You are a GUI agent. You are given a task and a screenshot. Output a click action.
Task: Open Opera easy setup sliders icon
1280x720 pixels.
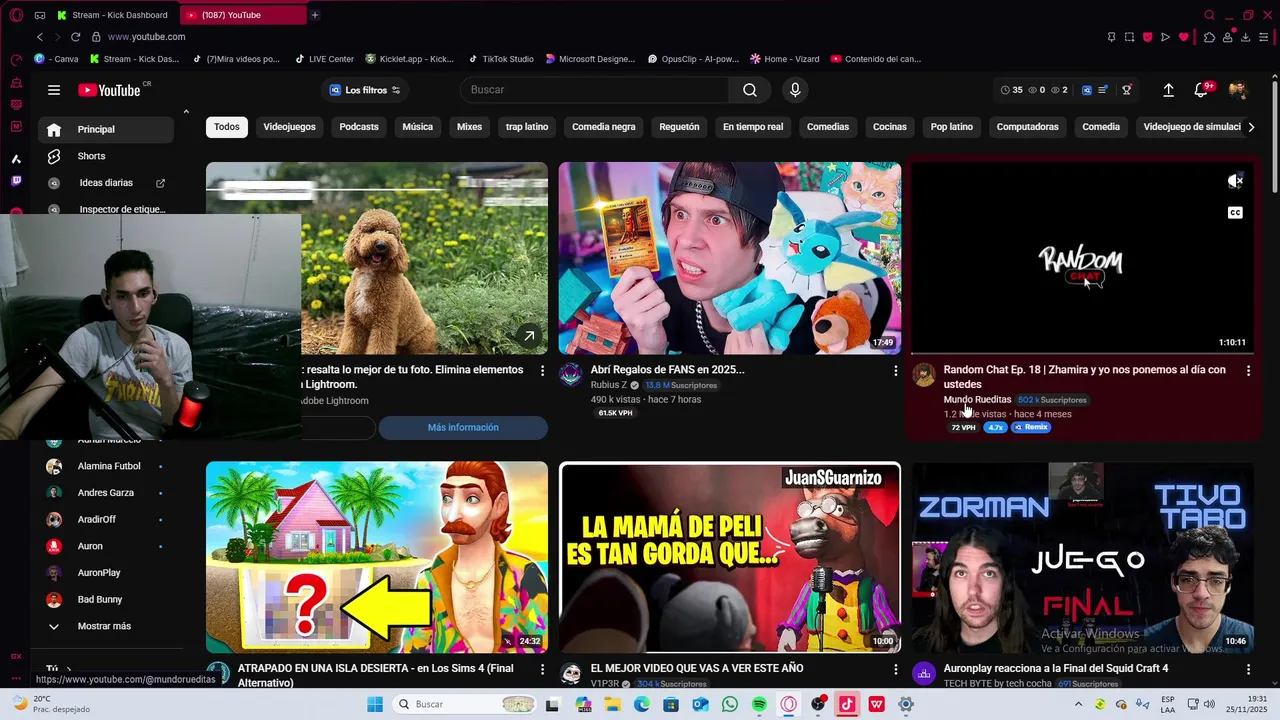click(x=1264, y=37)
